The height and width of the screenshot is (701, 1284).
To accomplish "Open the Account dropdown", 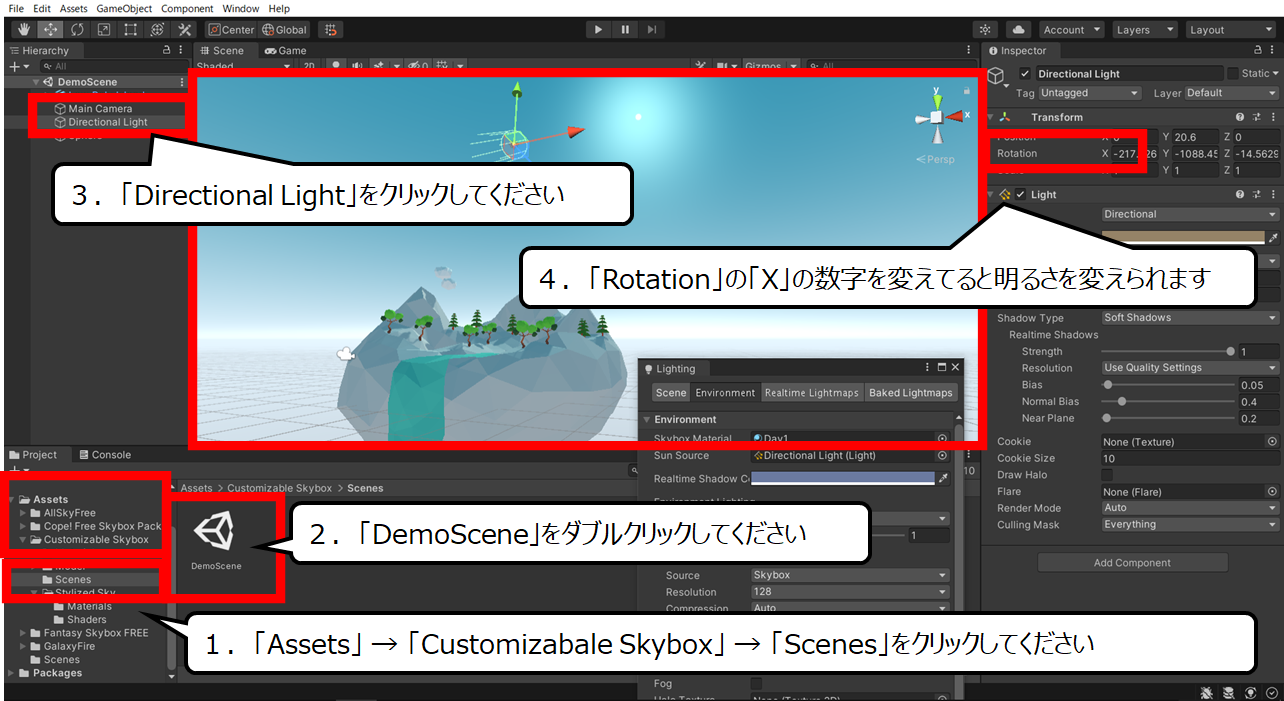I will (x=1072, y=30).
